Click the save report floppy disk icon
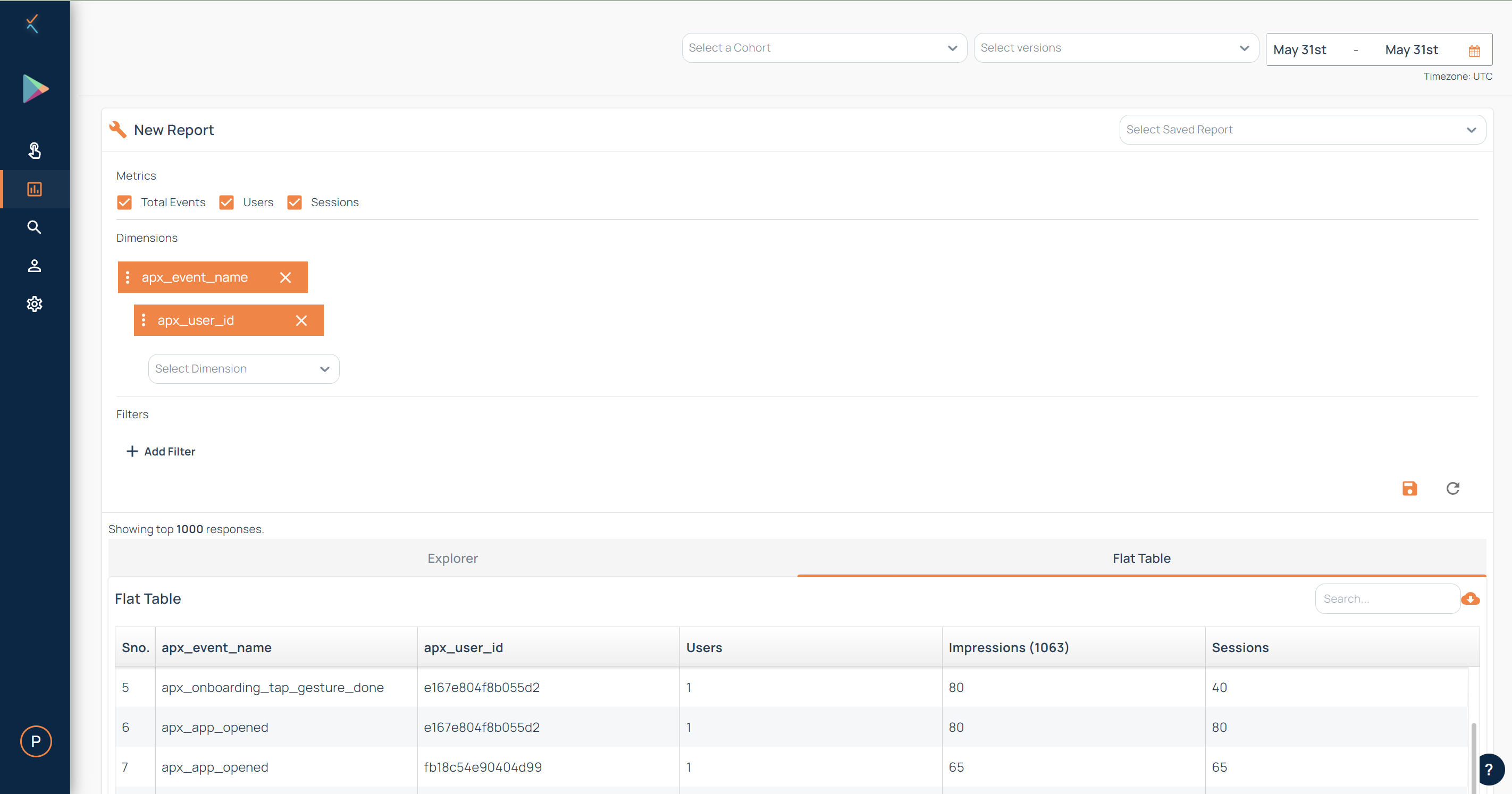 tap(1409, 488)
